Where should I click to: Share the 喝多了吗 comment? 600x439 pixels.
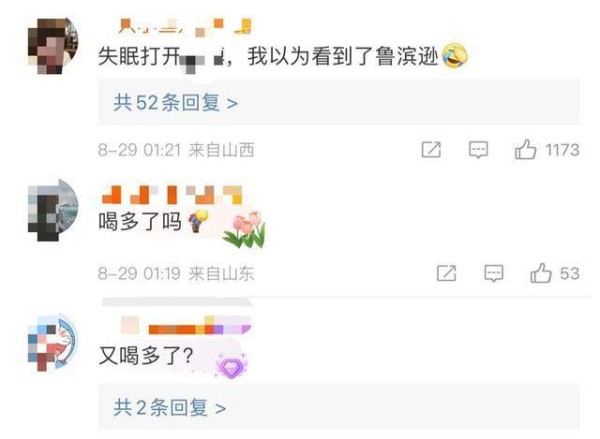click(447, 273)
